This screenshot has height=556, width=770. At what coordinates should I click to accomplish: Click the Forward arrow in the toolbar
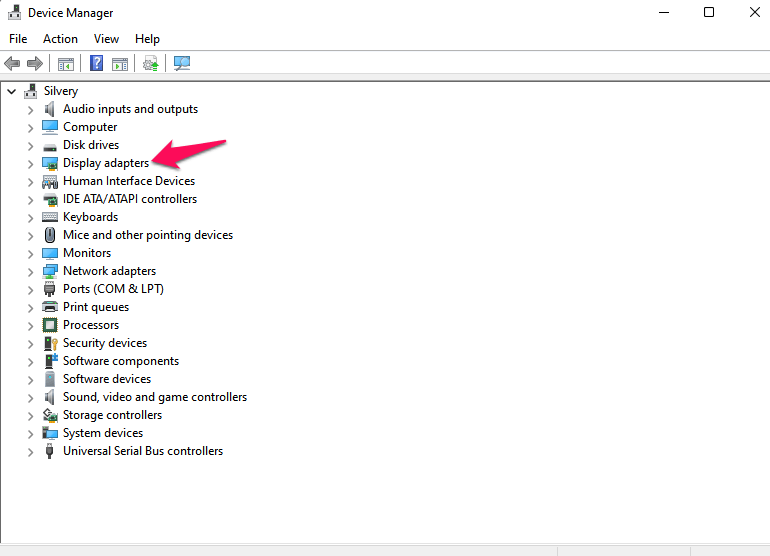34,64
